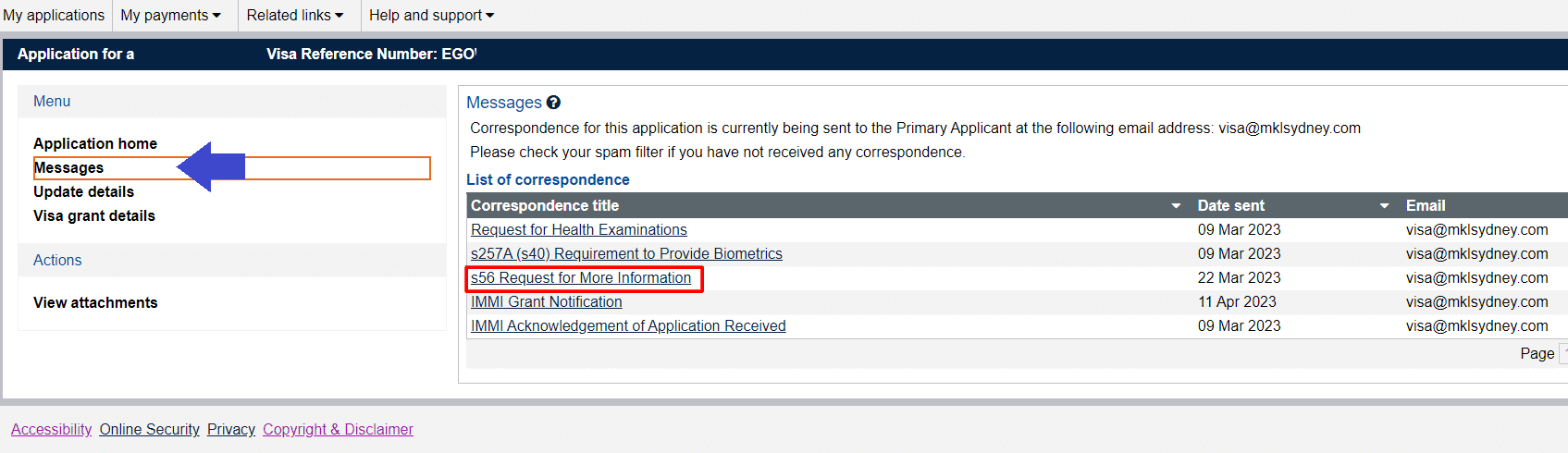Open IMMI Grant Notification correspondence
The image size is (1568, 453).
tap(546, 301)
